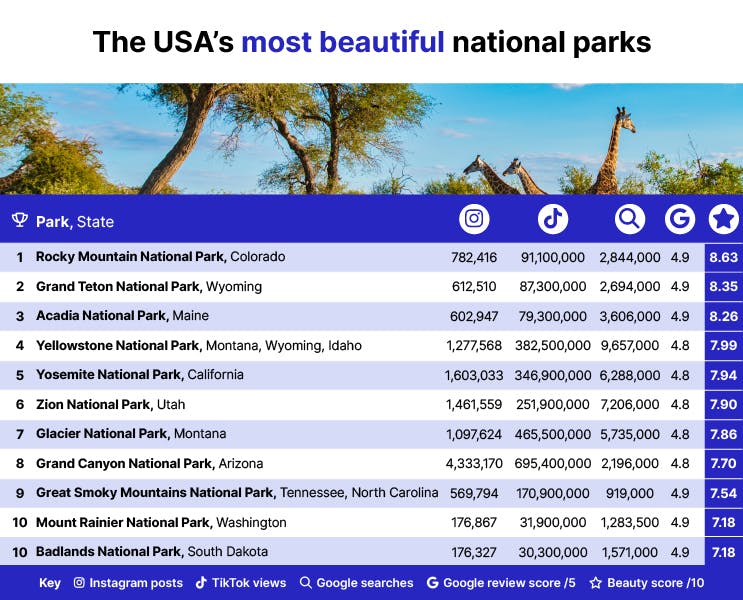Click the Park, State column header
743x600 pixels.
75,222
